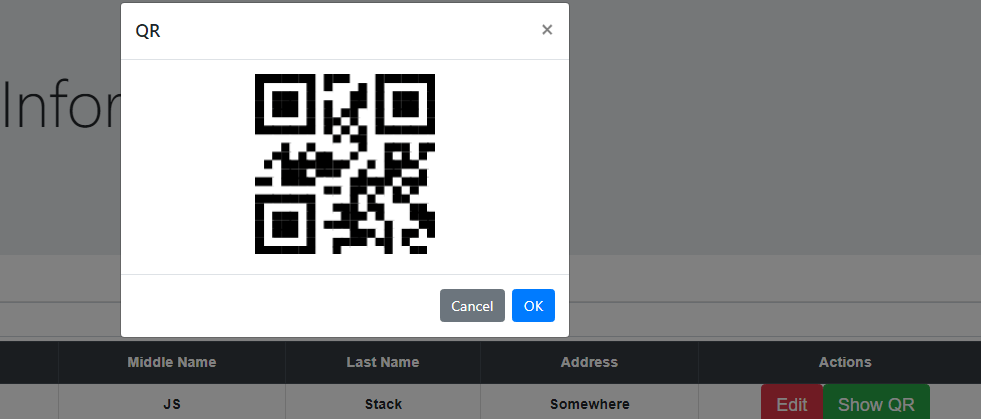Click the partially hidden Infor page heading

coord(61,105)
